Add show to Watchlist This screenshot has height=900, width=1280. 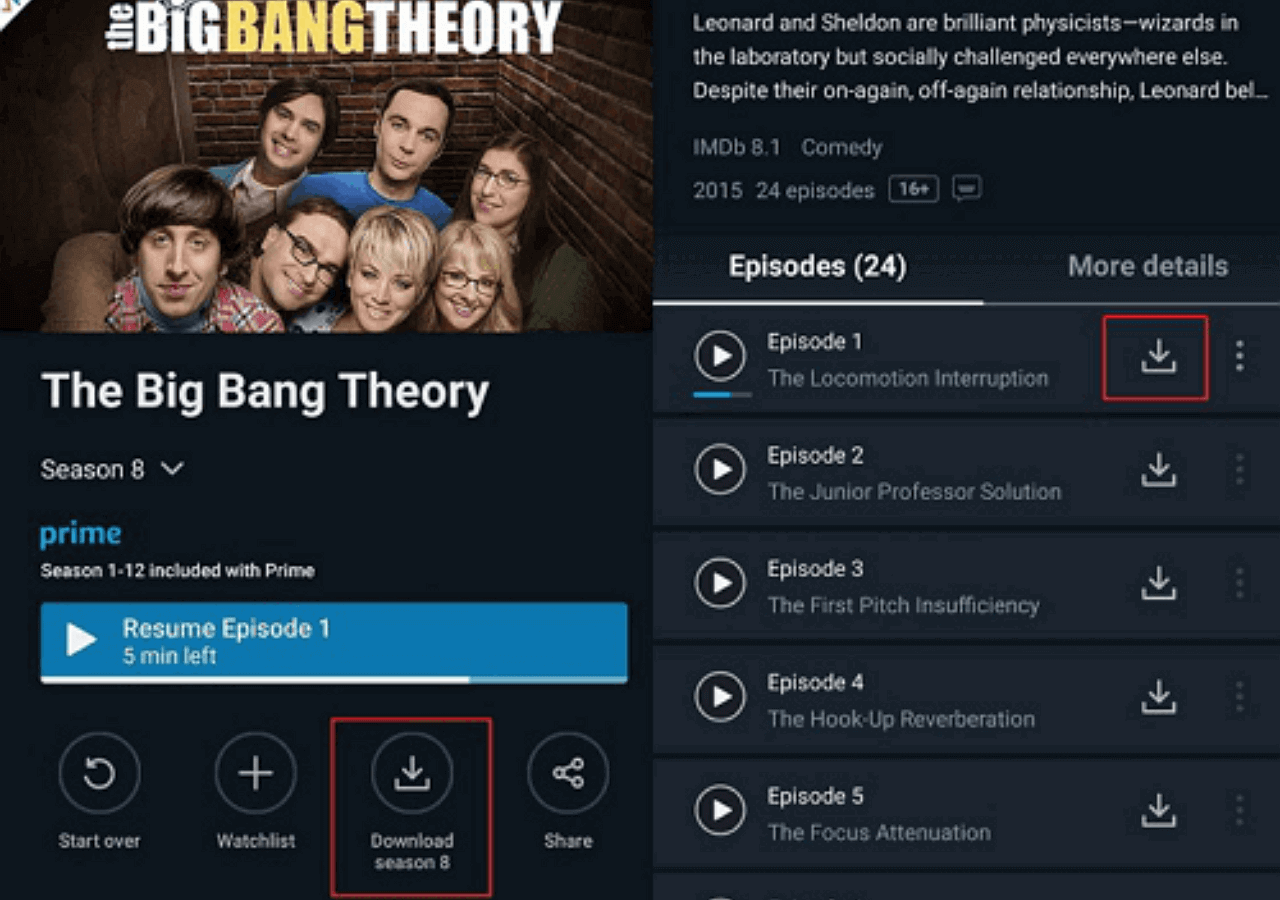255,773
